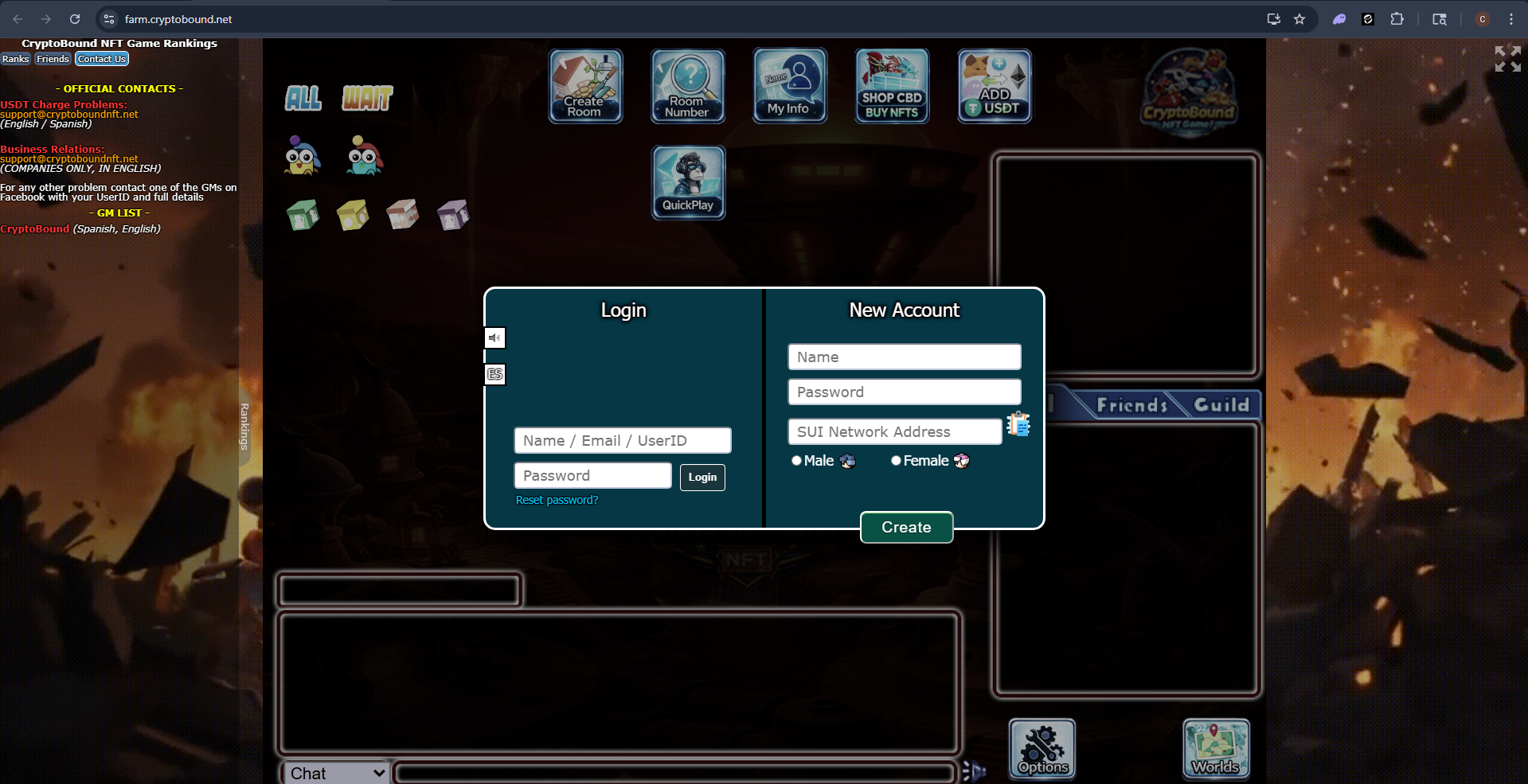The width and height of the screenshot is (1528, 784).
Task: Select the Female radio button
Action: [896, 461]
